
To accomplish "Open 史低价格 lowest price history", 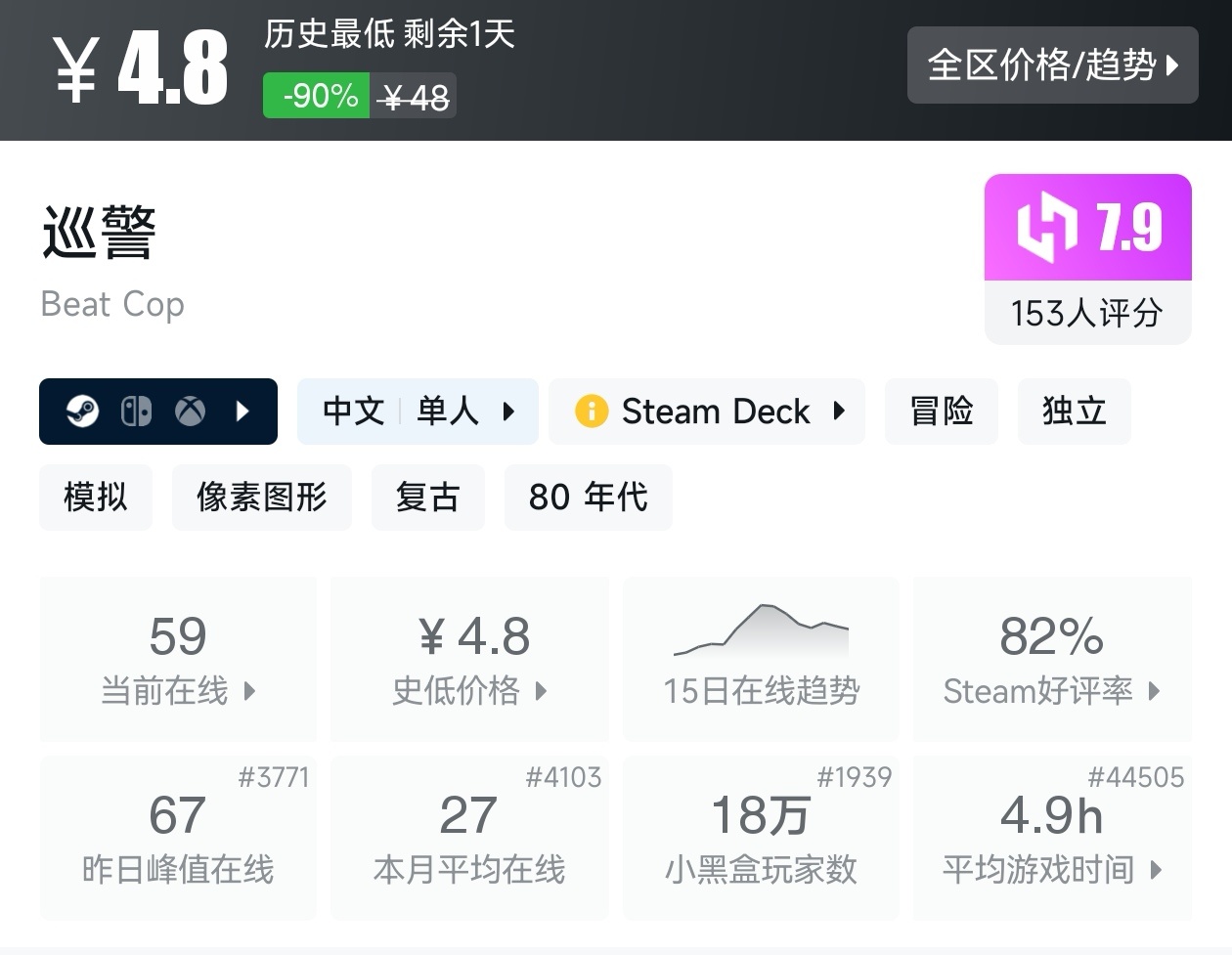I will point(469,660).
